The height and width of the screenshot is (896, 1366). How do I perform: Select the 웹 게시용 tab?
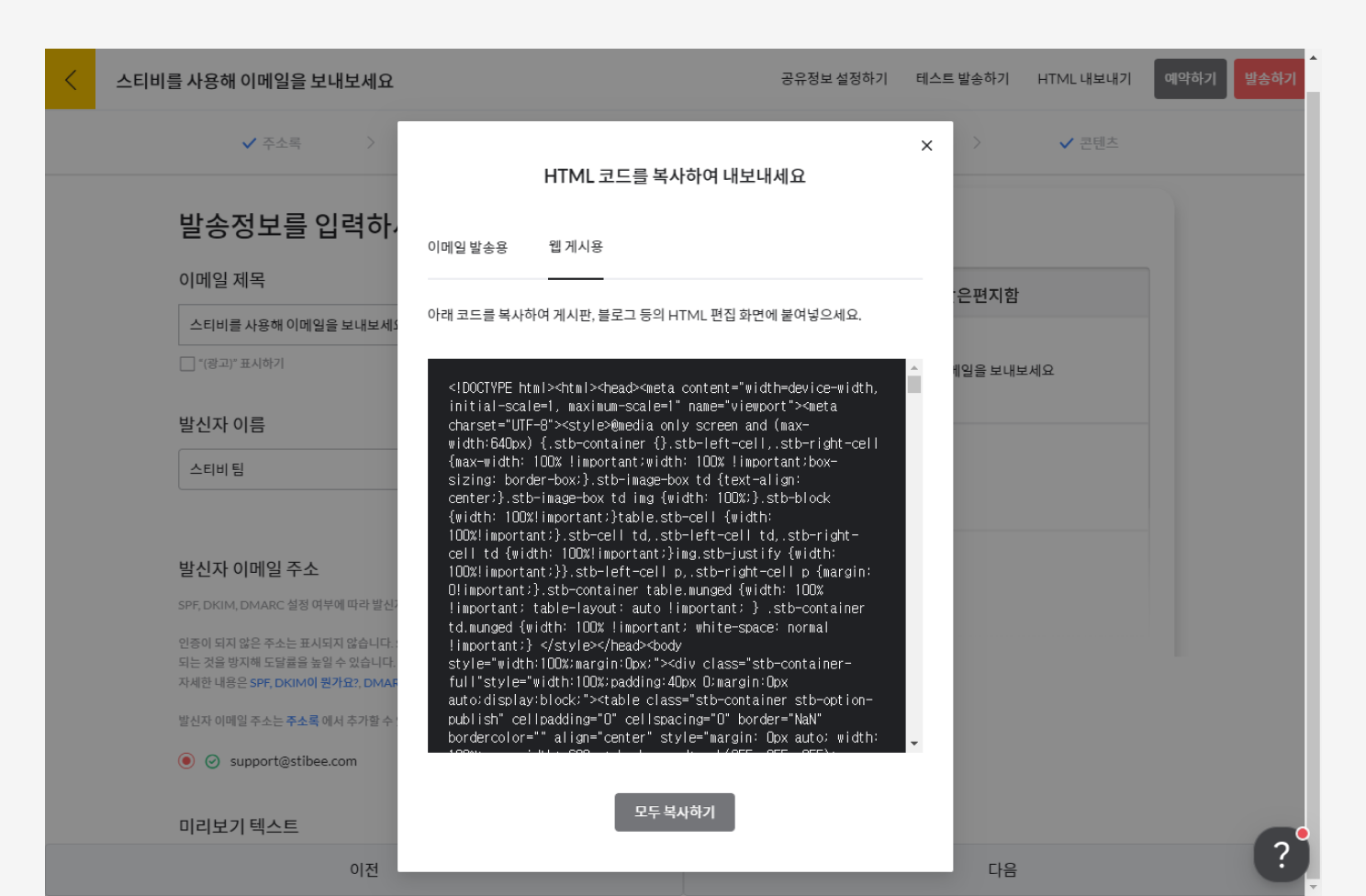click(x=576, y=247)
